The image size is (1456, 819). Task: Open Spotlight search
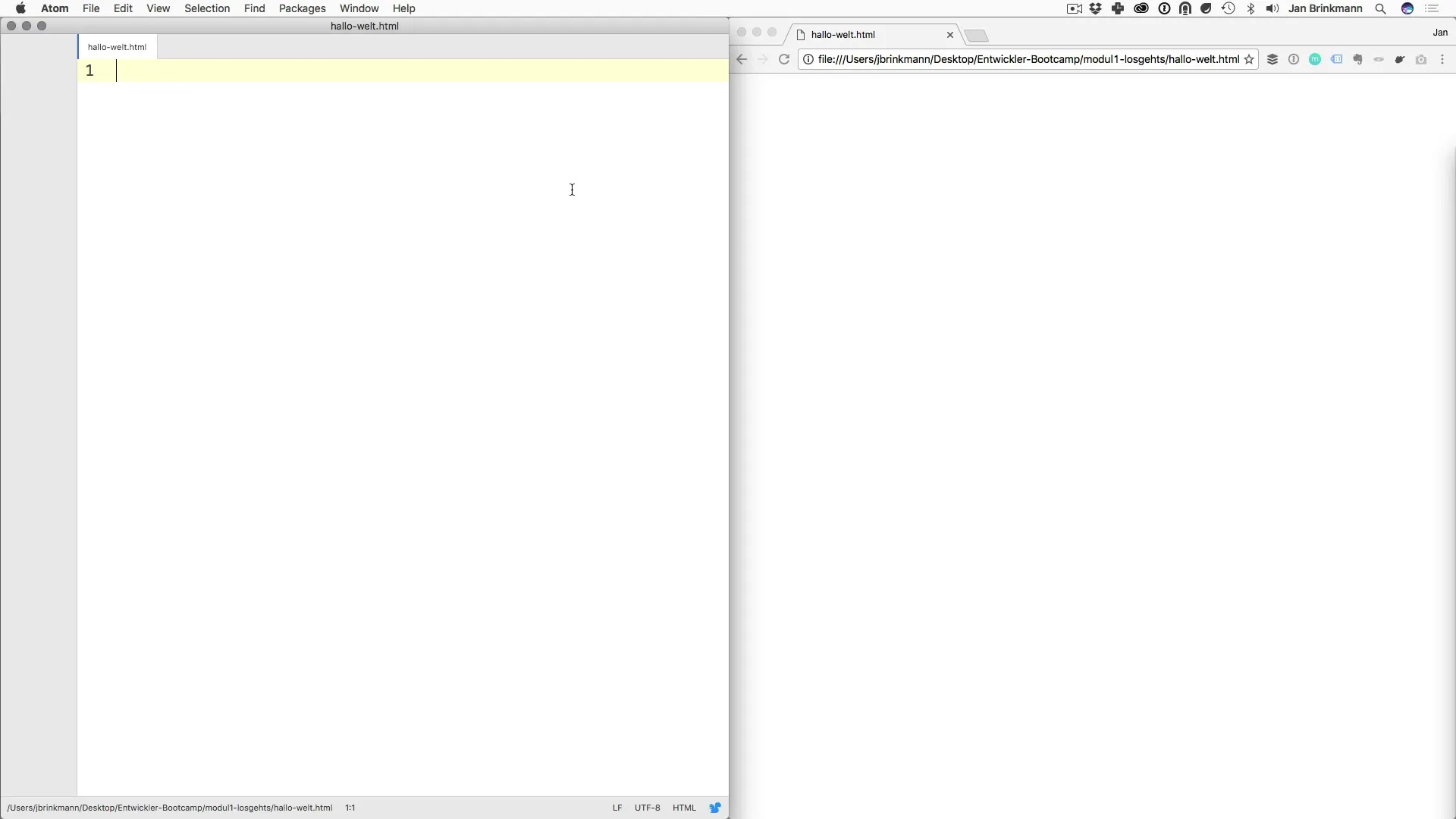click(1381, 8)
